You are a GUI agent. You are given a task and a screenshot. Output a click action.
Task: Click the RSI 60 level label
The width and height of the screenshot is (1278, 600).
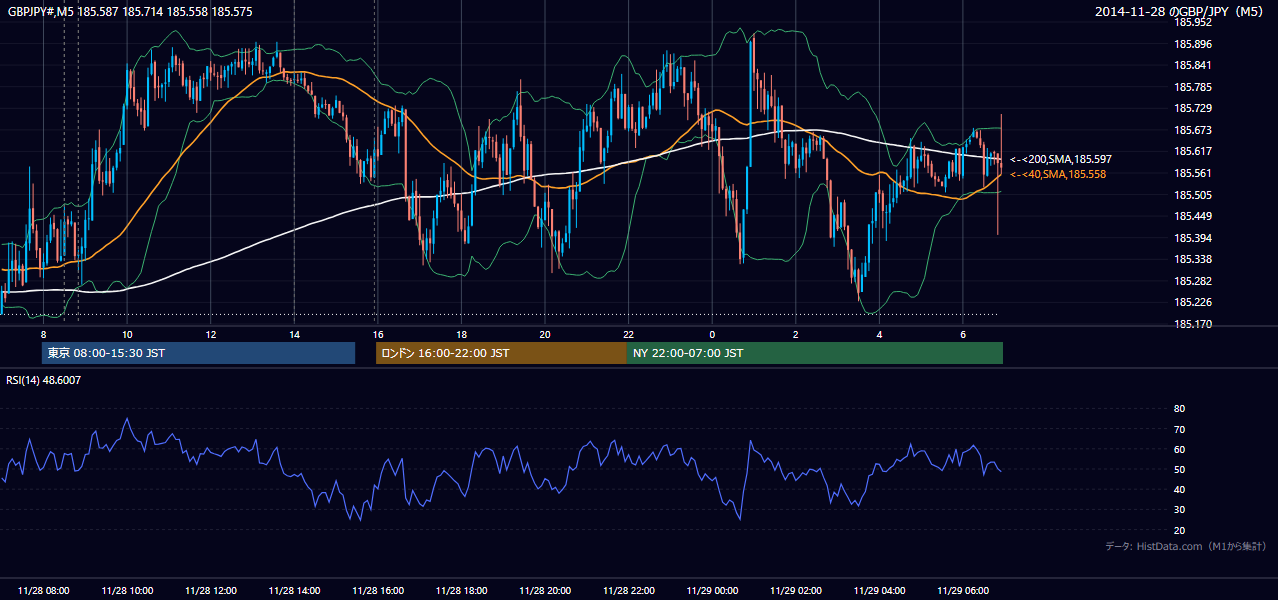(1179, 449)
